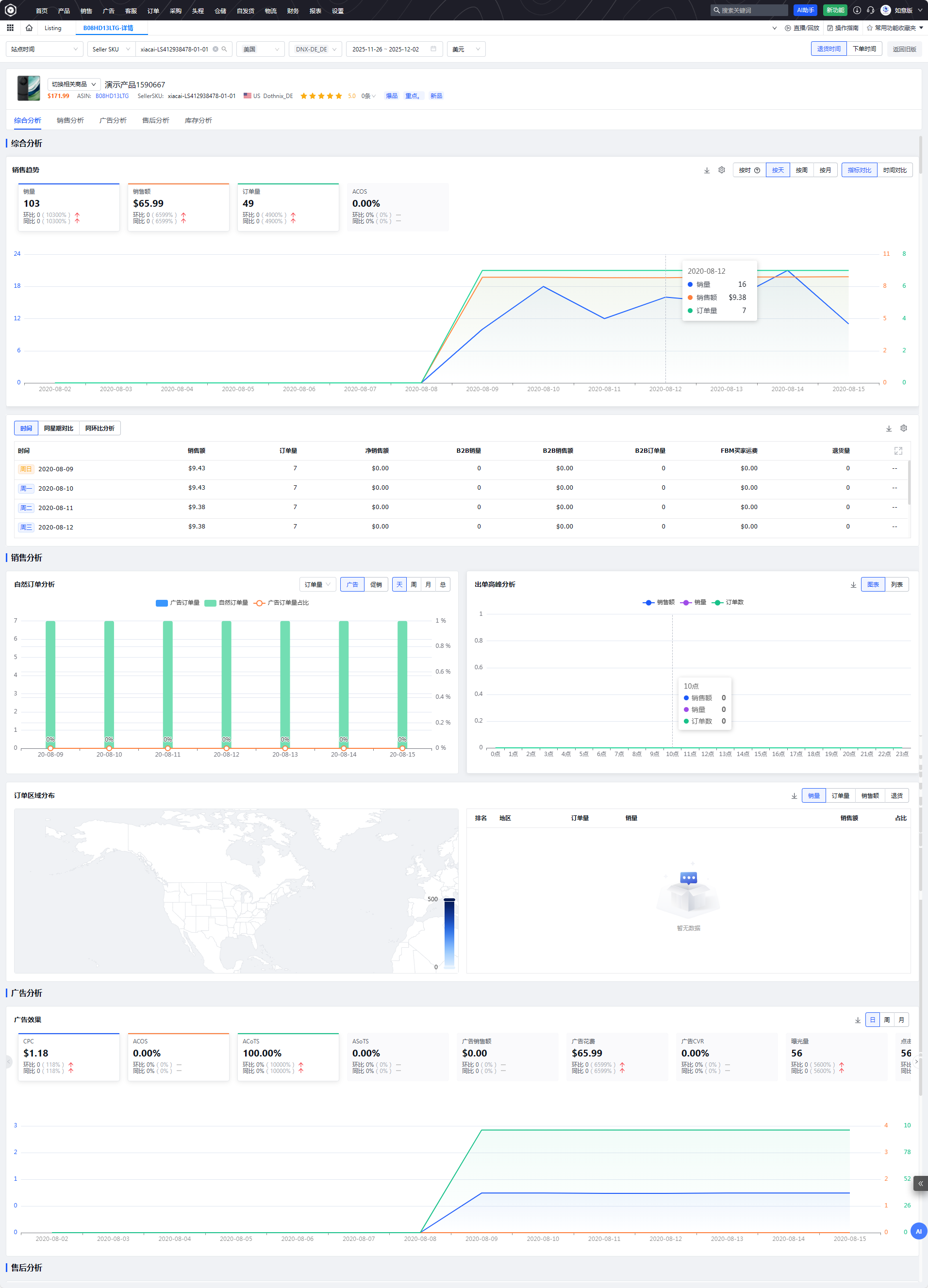Toggle to time comparison mode

click(x=894, y=170)
